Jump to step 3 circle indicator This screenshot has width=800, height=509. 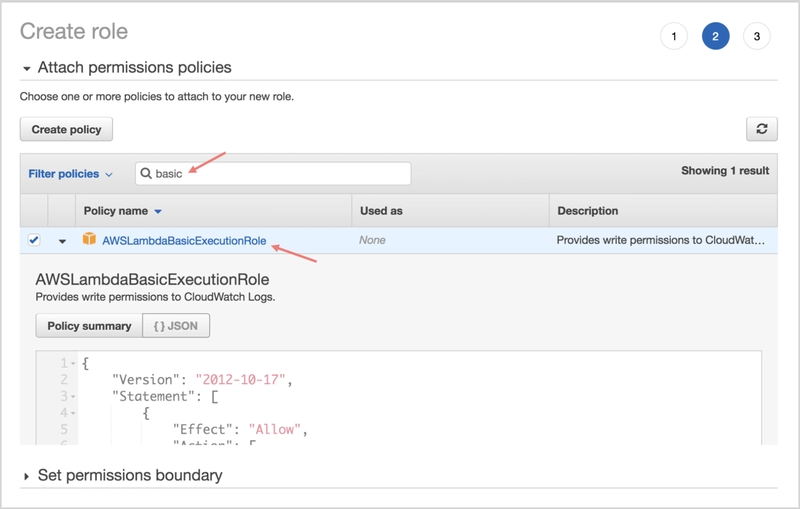(756, 37)
